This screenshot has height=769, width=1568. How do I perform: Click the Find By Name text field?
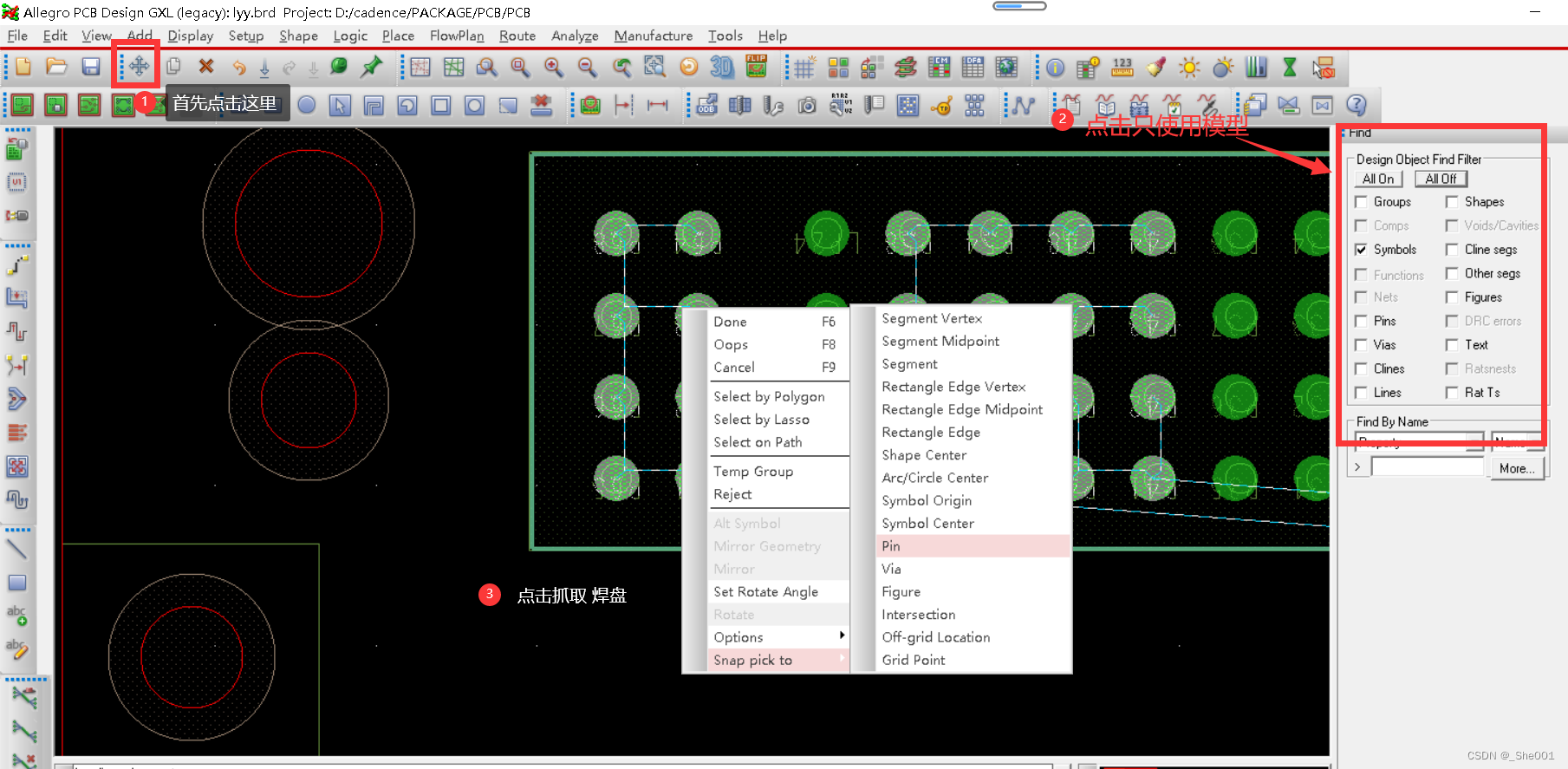(x=1427, y=467)
